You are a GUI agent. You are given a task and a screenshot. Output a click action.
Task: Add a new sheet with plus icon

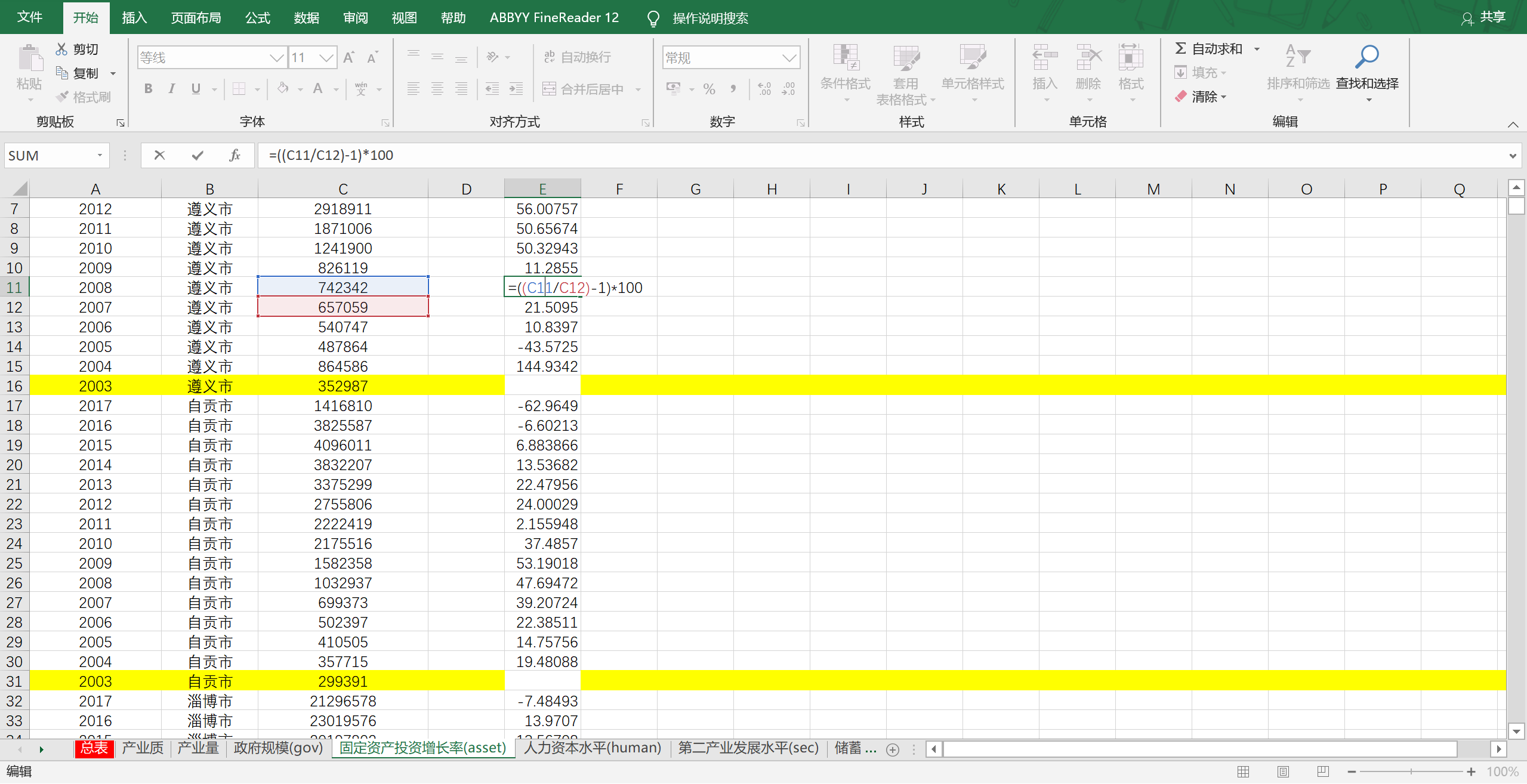(x=893, y=749)
